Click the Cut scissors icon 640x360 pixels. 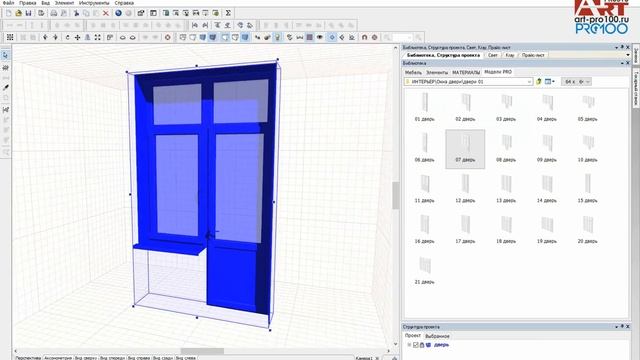click(76, 13)
